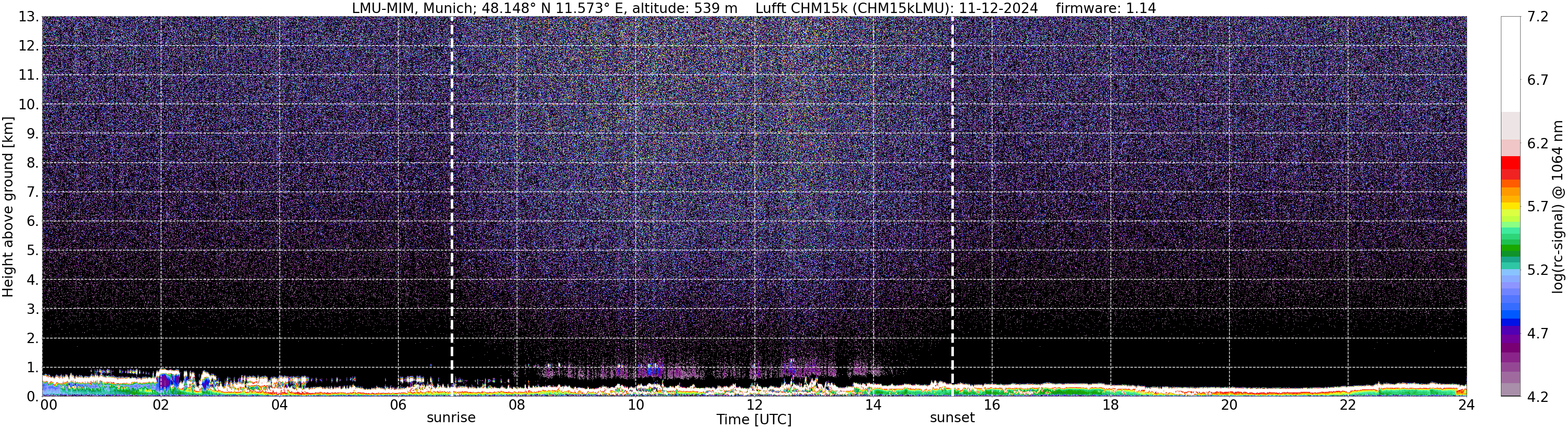Click the 'sunset' label below the axis
Viewport: 1568px width, 430px height.
pos(952,418)
